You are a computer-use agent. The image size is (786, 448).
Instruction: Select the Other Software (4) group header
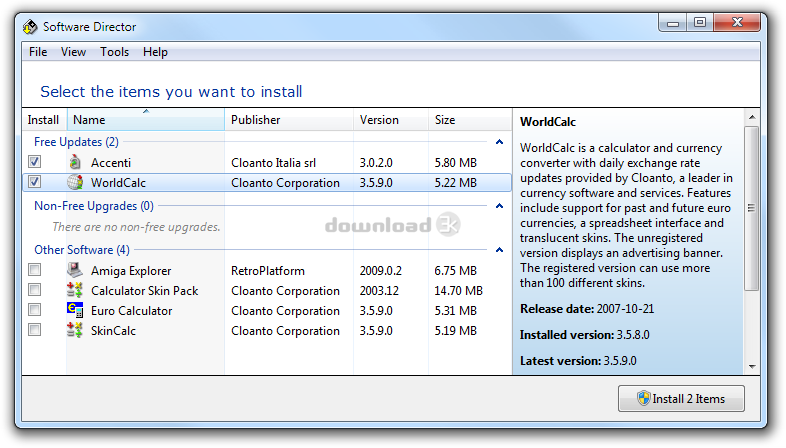click(82, 250)
